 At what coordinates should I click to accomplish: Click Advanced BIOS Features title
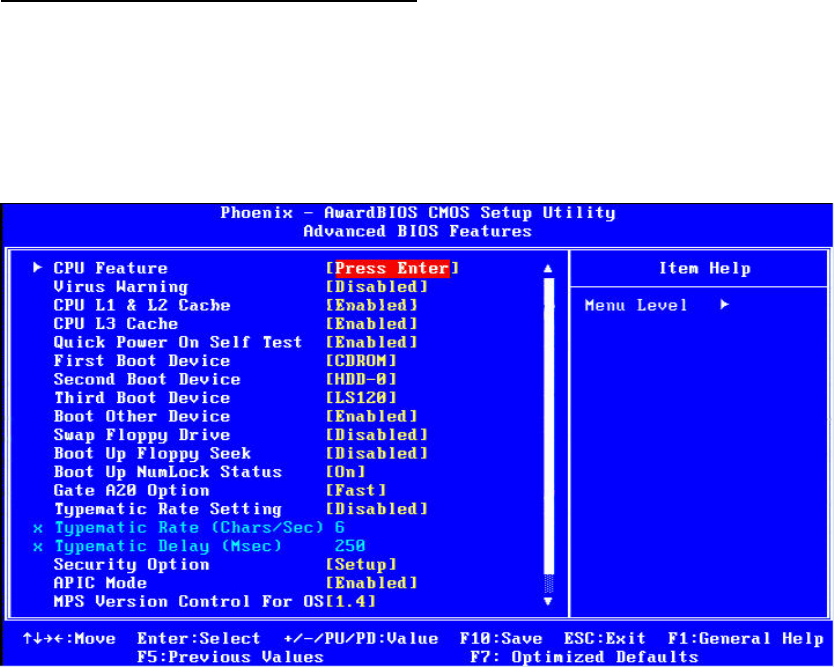tap(418, 231)
